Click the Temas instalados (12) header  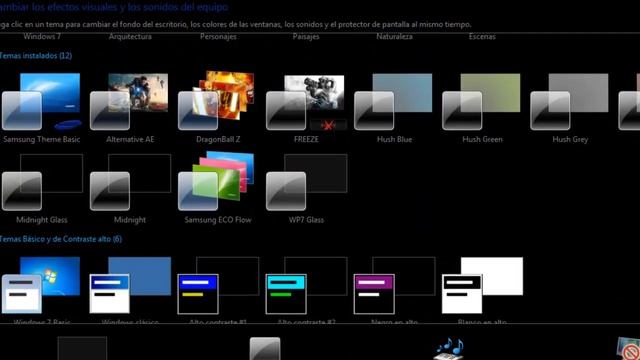click(36, 56)
